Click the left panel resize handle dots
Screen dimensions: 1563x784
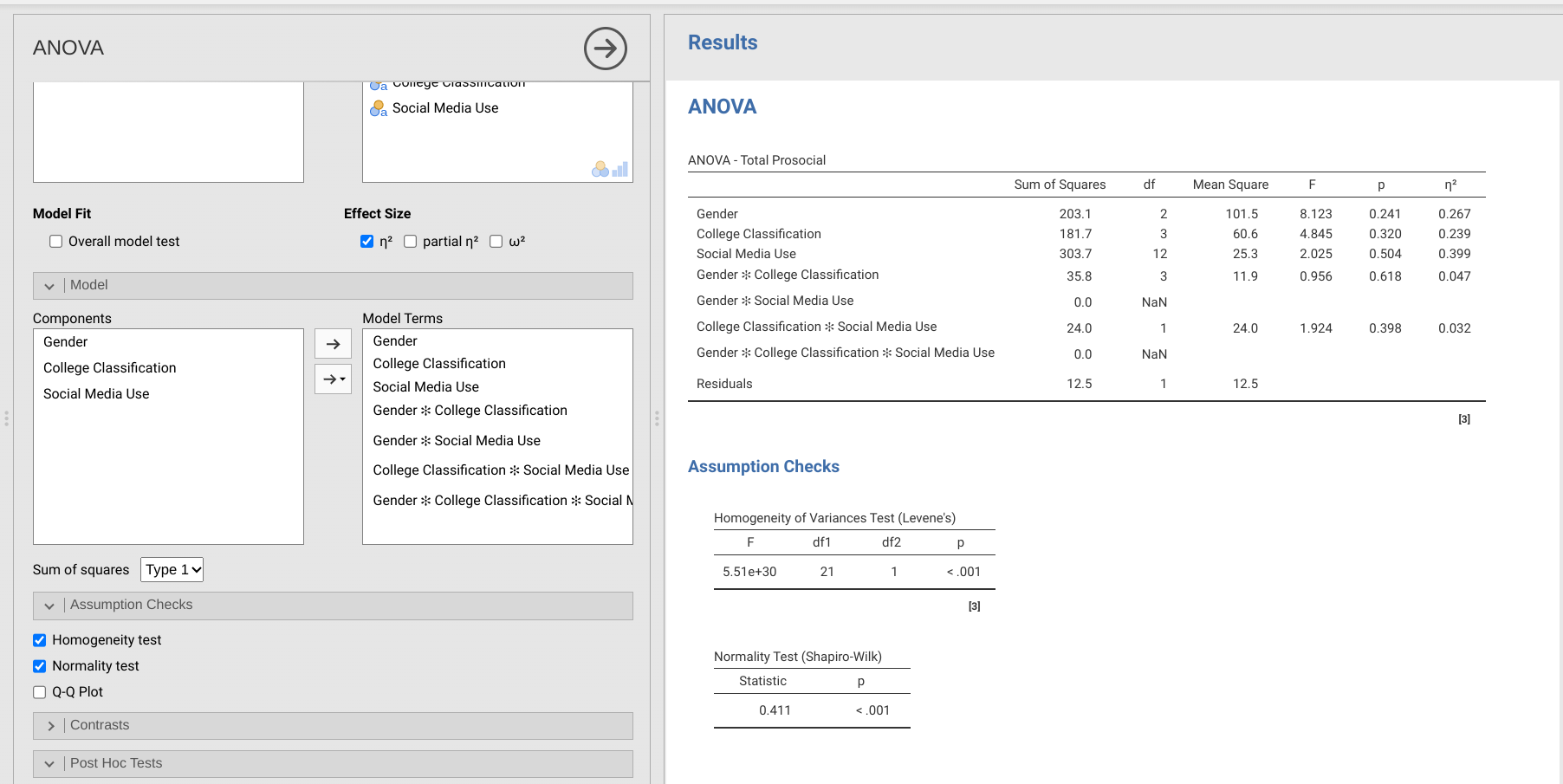click(6, 418)
